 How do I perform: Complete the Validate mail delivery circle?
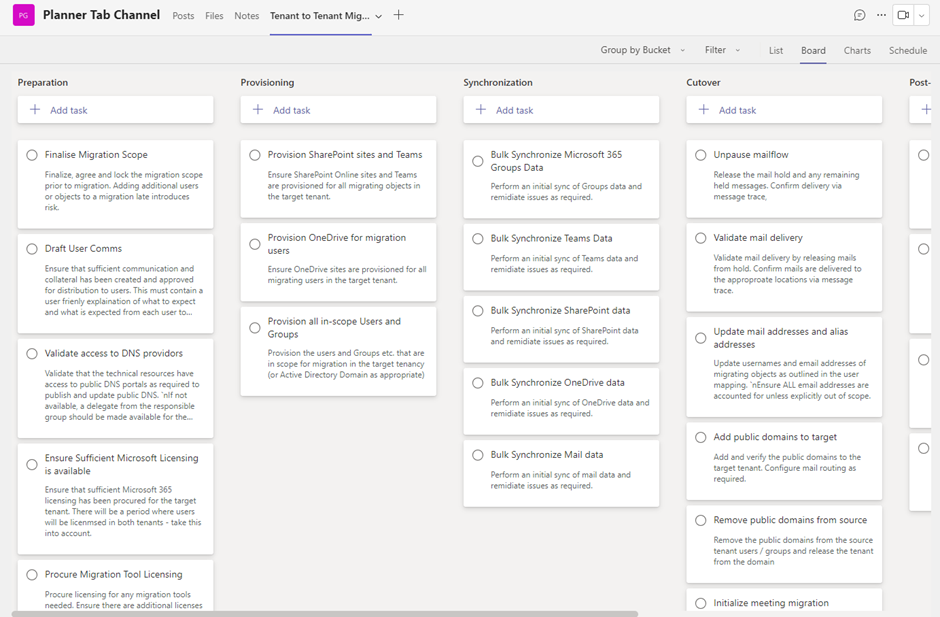[x=700, y=238]
